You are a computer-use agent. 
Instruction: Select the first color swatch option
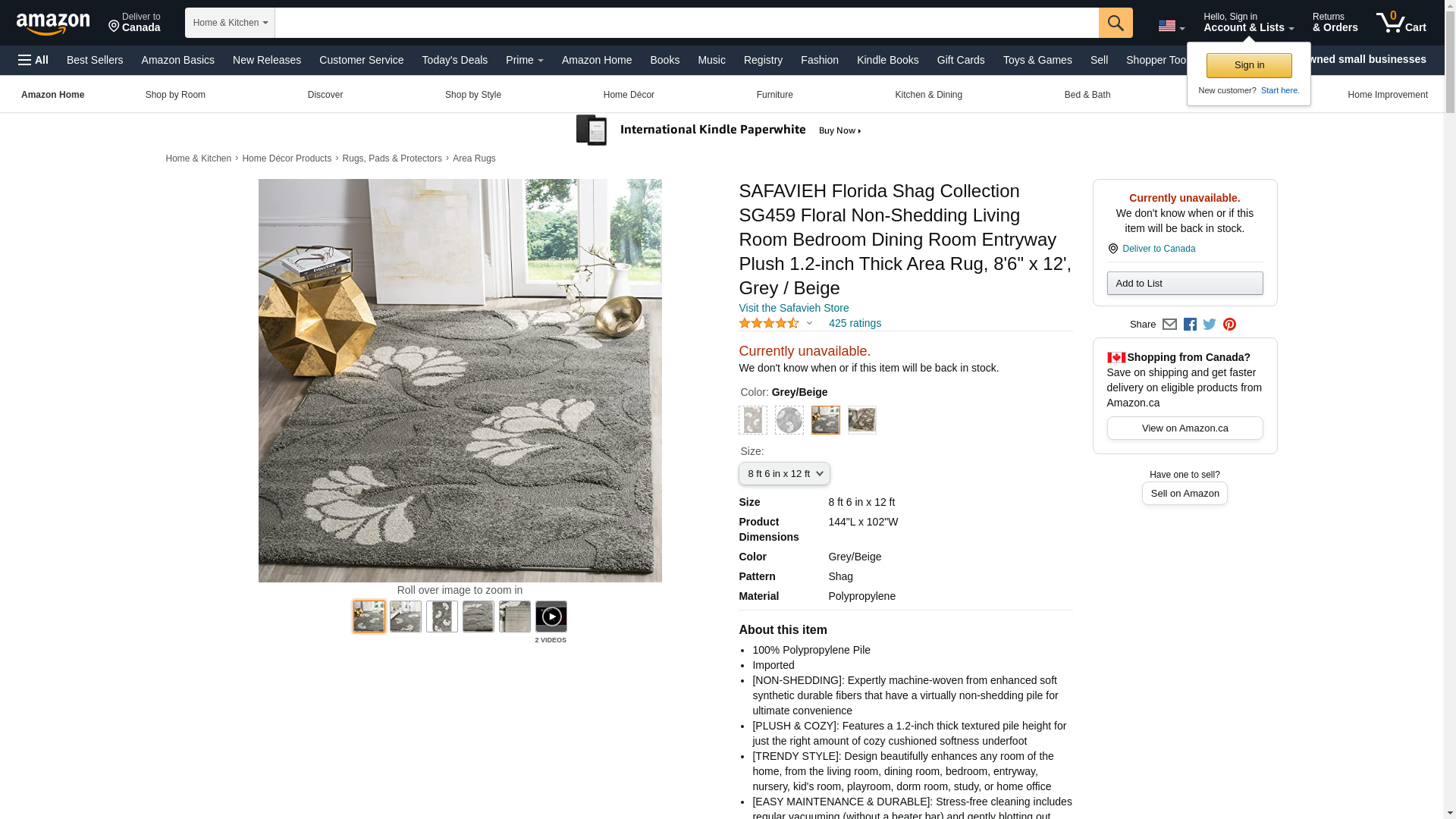[753, 420]
